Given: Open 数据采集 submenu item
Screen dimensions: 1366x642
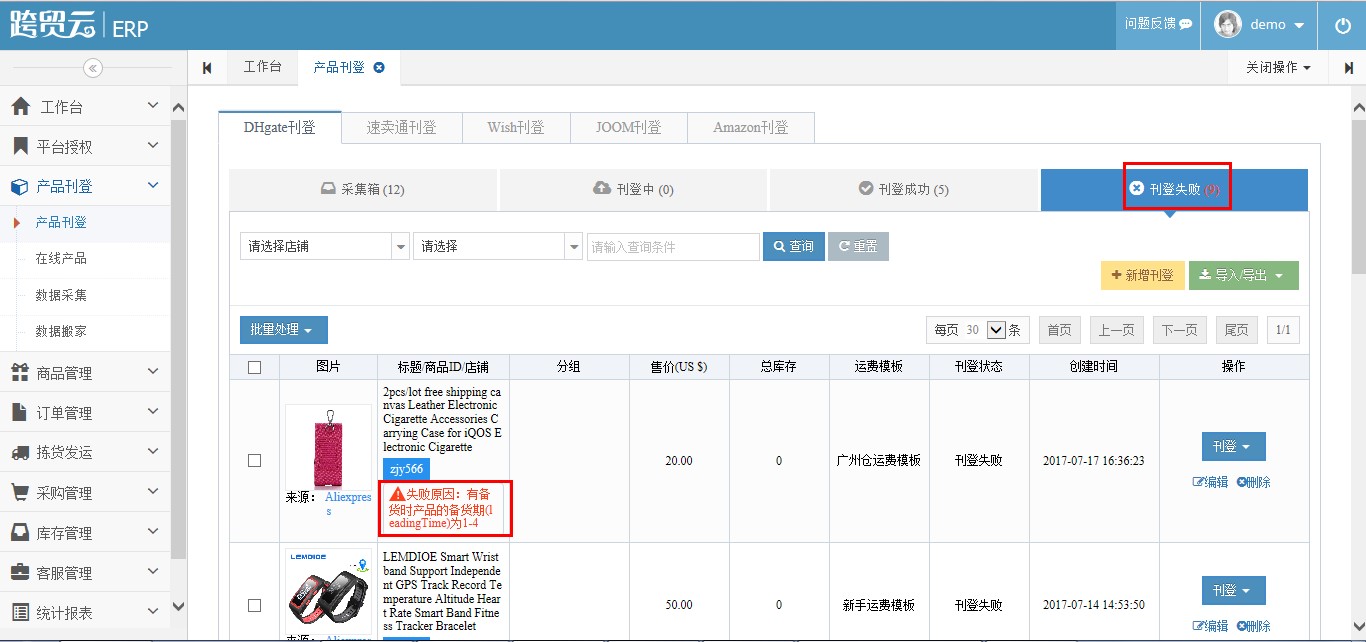Looking at the screenshot, I should pyautogui.click(x=61, y=295).
